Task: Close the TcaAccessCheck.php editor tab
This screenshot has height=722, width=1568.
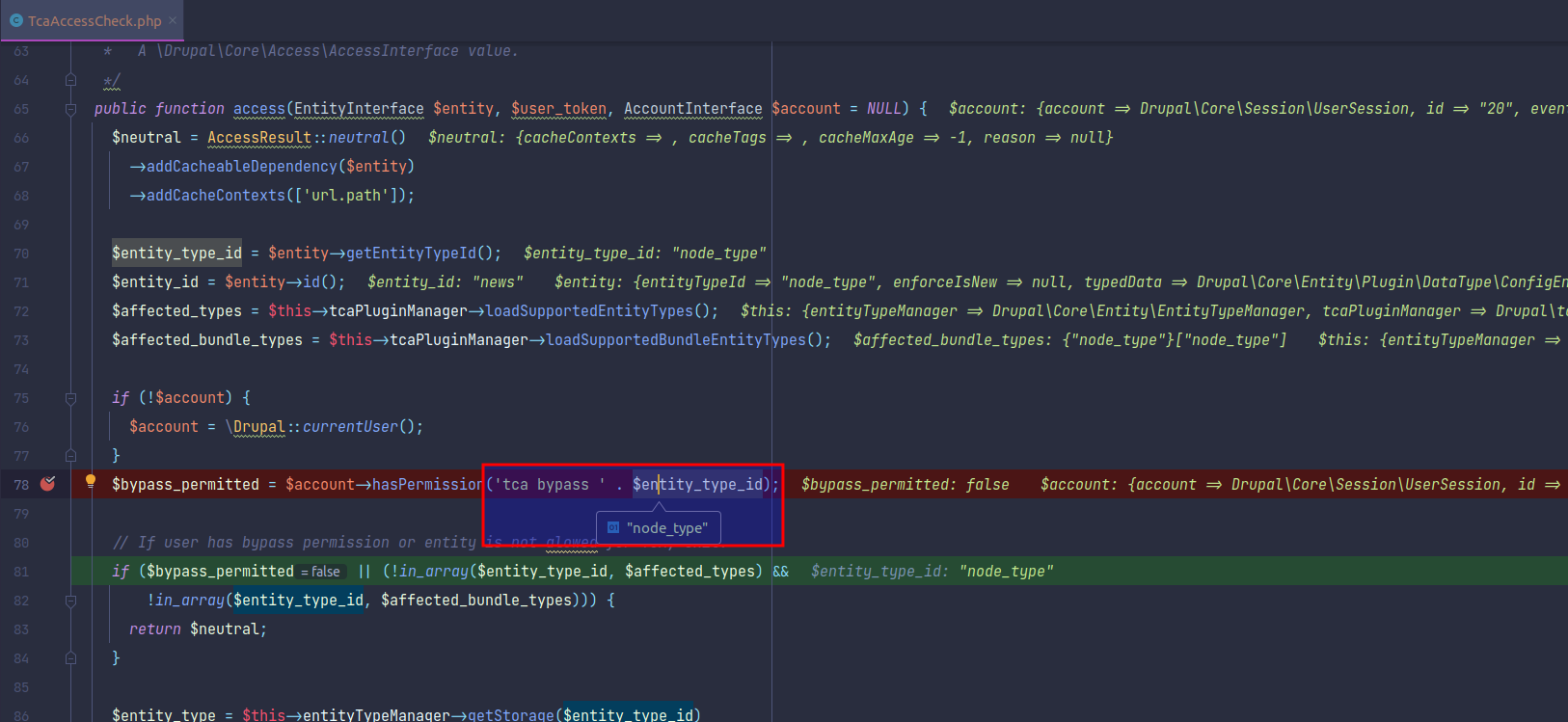Action: (x=173, y=20)
